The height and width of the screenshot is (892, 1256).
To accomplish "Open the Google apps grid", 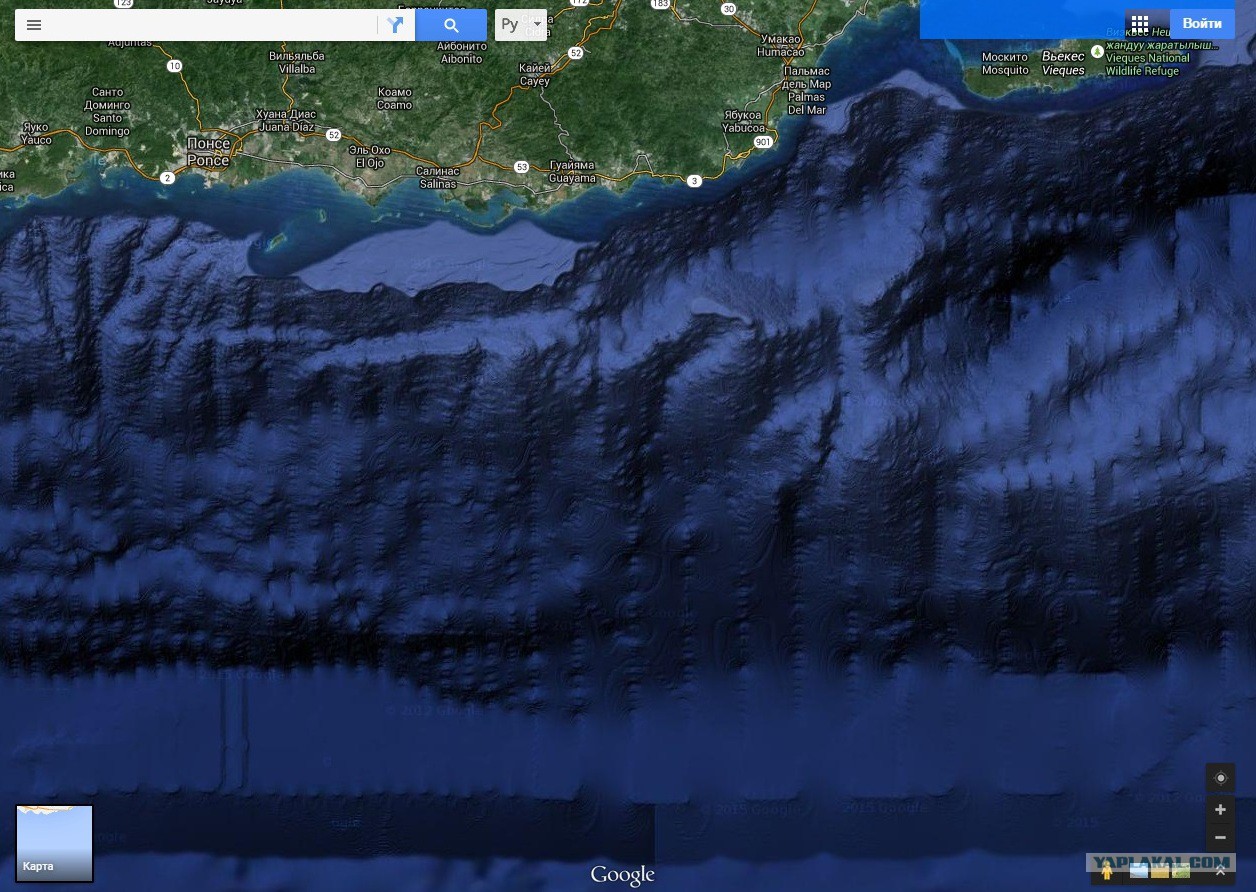I will [1140, 23].
